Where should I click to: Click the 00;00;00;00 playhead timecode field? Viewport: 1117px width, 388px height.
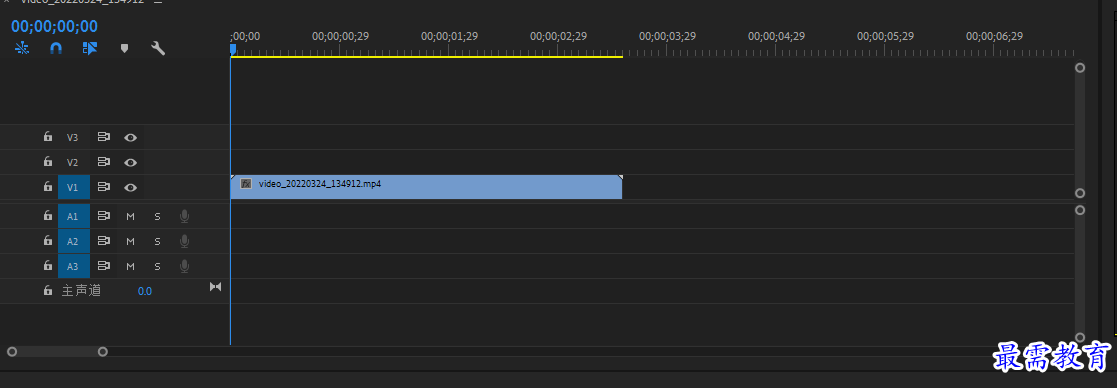(54, 26)
